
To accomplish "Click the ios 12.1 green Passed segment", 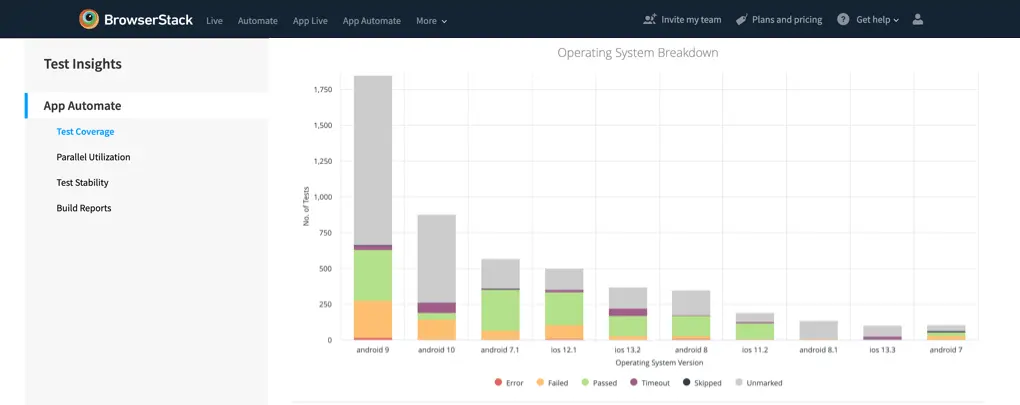I will 564,309.
